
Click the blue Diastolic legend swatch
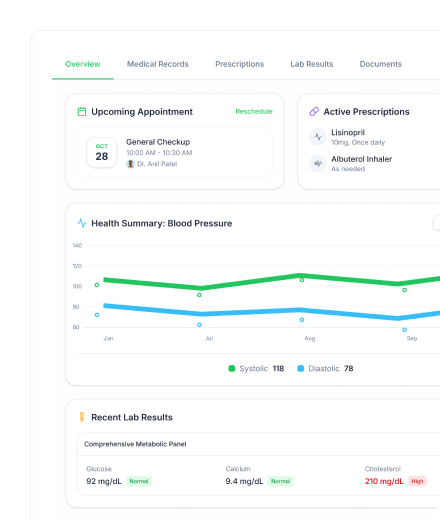pyautogui.click(x=301, y=368)
